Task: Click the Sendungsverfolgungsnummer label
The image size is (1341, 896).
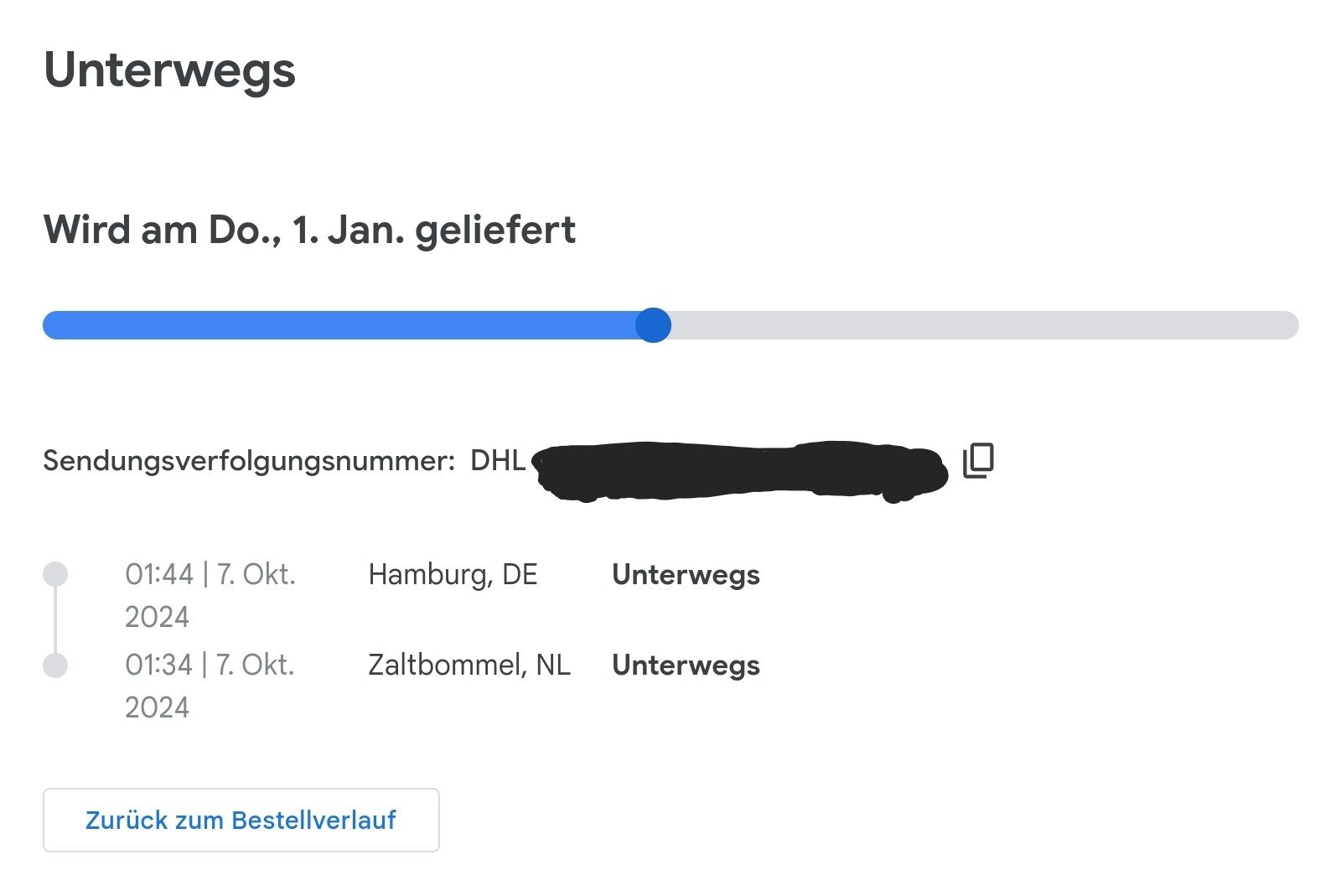Action: [249, 461]
